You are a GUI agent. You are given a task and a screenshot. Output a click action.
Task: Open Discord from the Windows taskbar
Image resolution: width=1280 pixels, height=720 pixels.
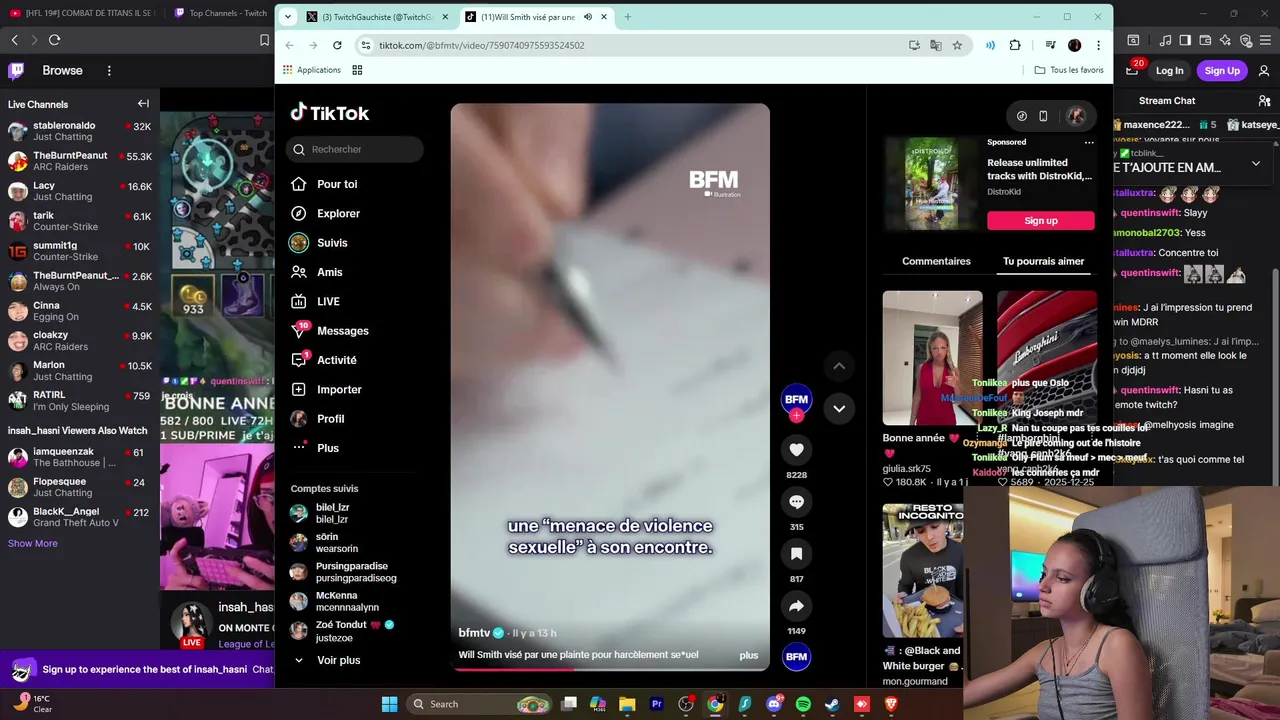tap(774, 704)
